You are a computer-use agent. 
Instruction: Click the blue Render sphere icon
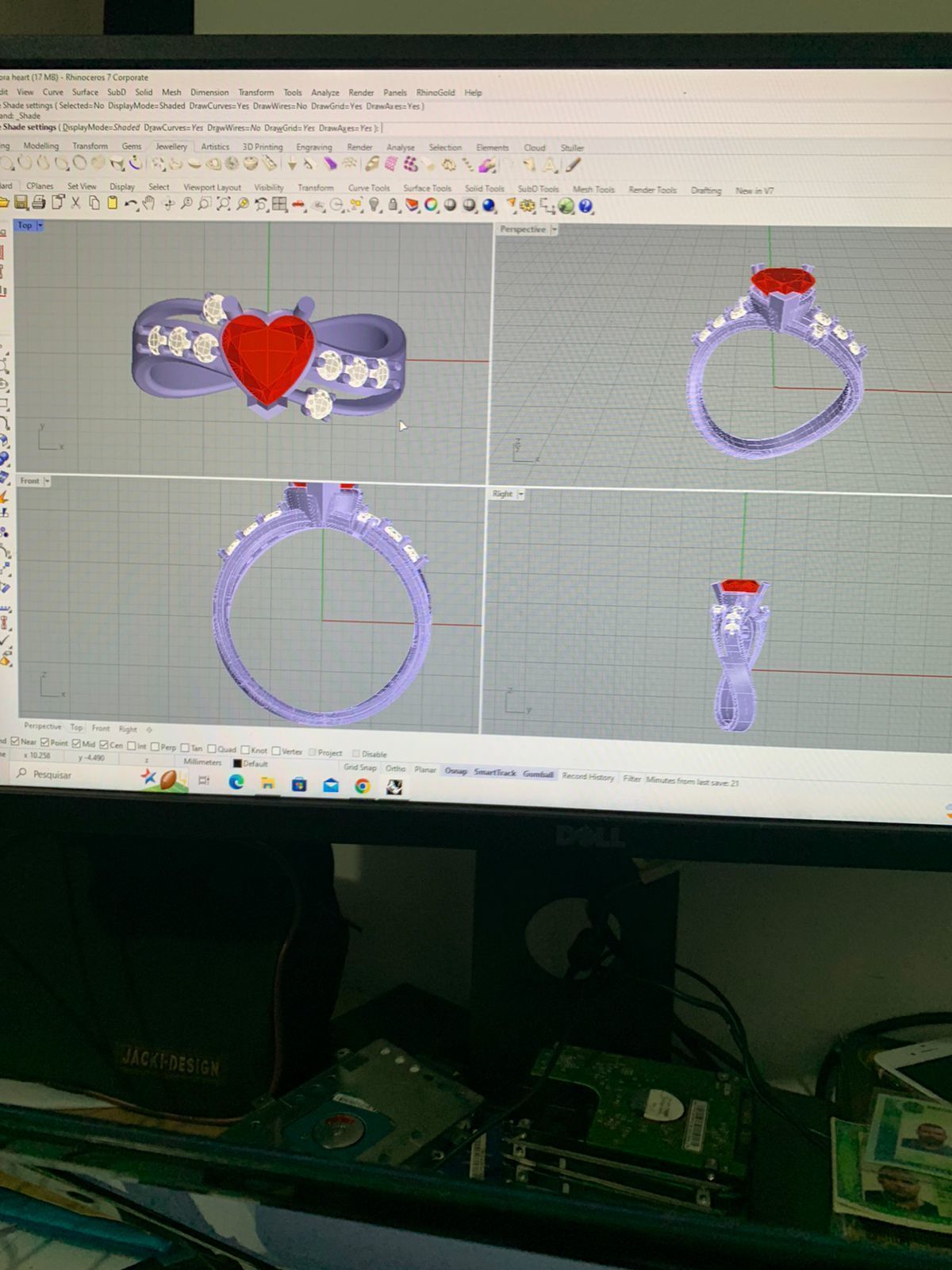click(x=488, y=206)
